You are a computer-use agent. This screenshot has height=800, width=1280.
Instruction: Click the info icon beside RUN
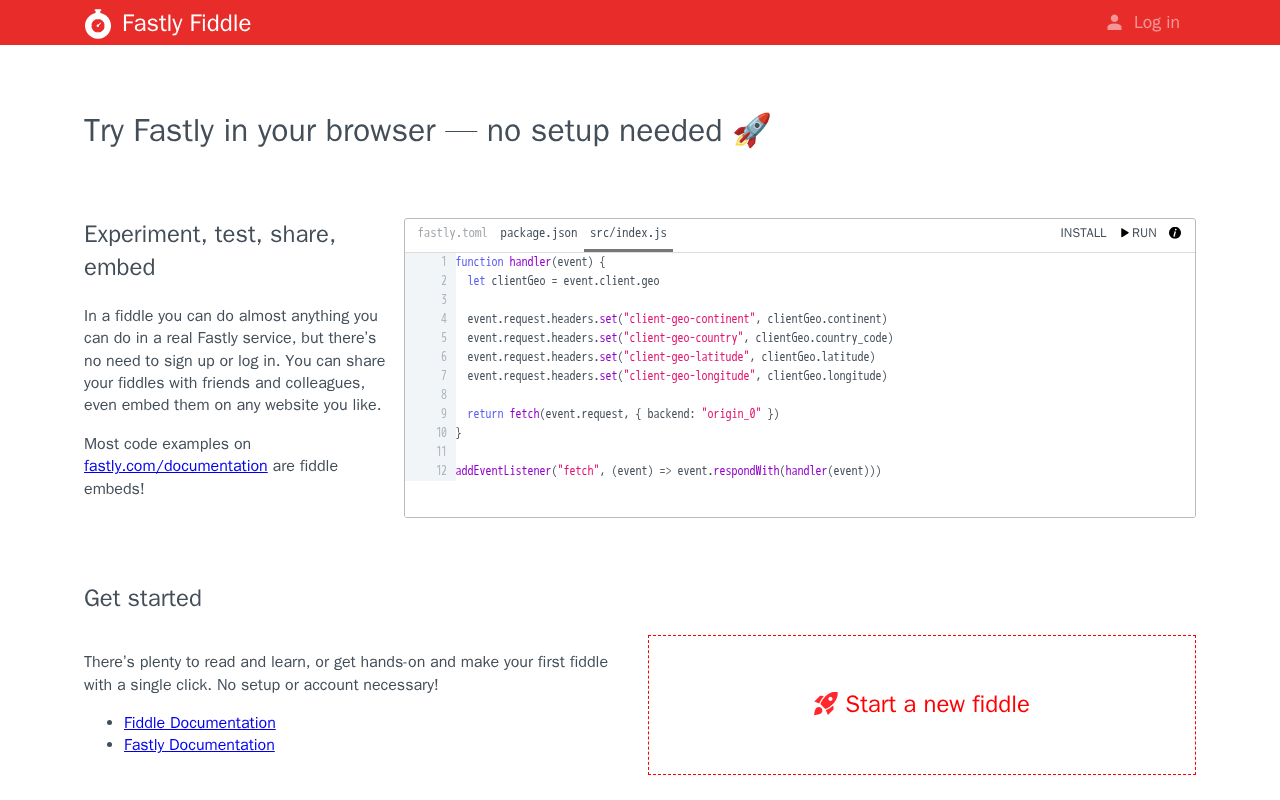coord(1175,233)
